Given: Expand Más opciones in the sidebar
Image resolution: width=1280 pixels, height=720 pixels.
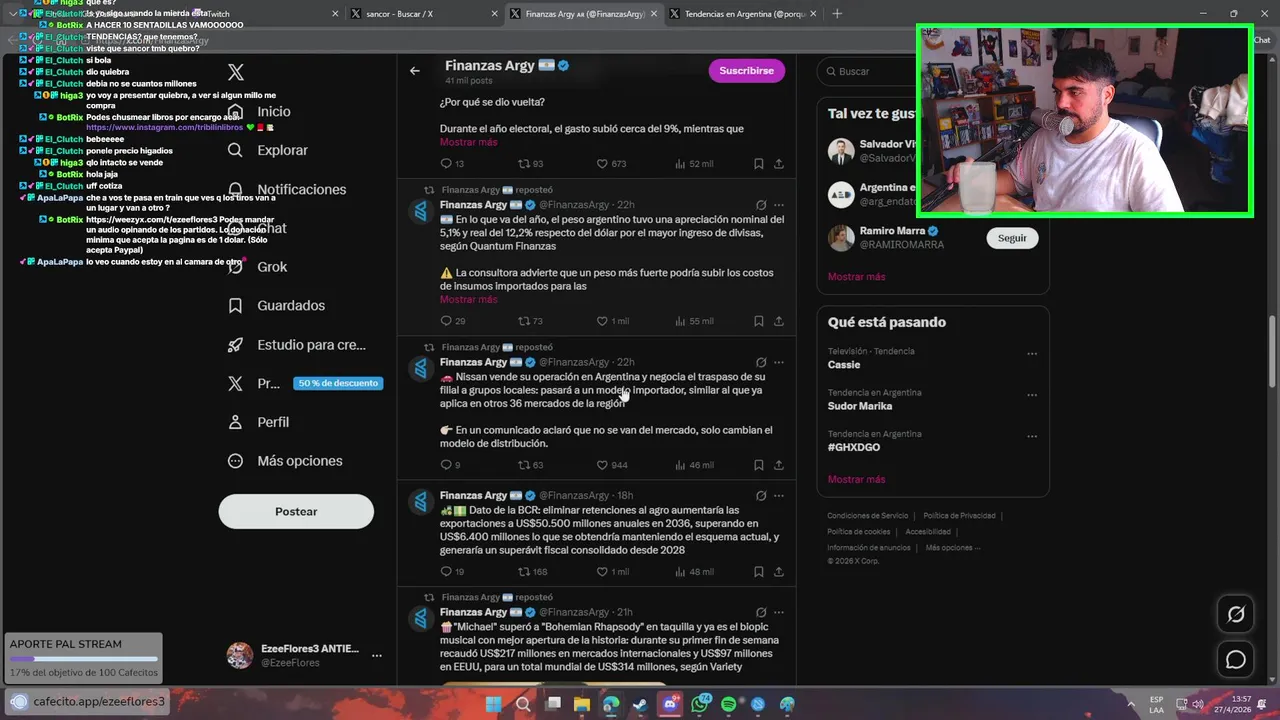Looking at the screenshot, I should [x=285, y=461].
